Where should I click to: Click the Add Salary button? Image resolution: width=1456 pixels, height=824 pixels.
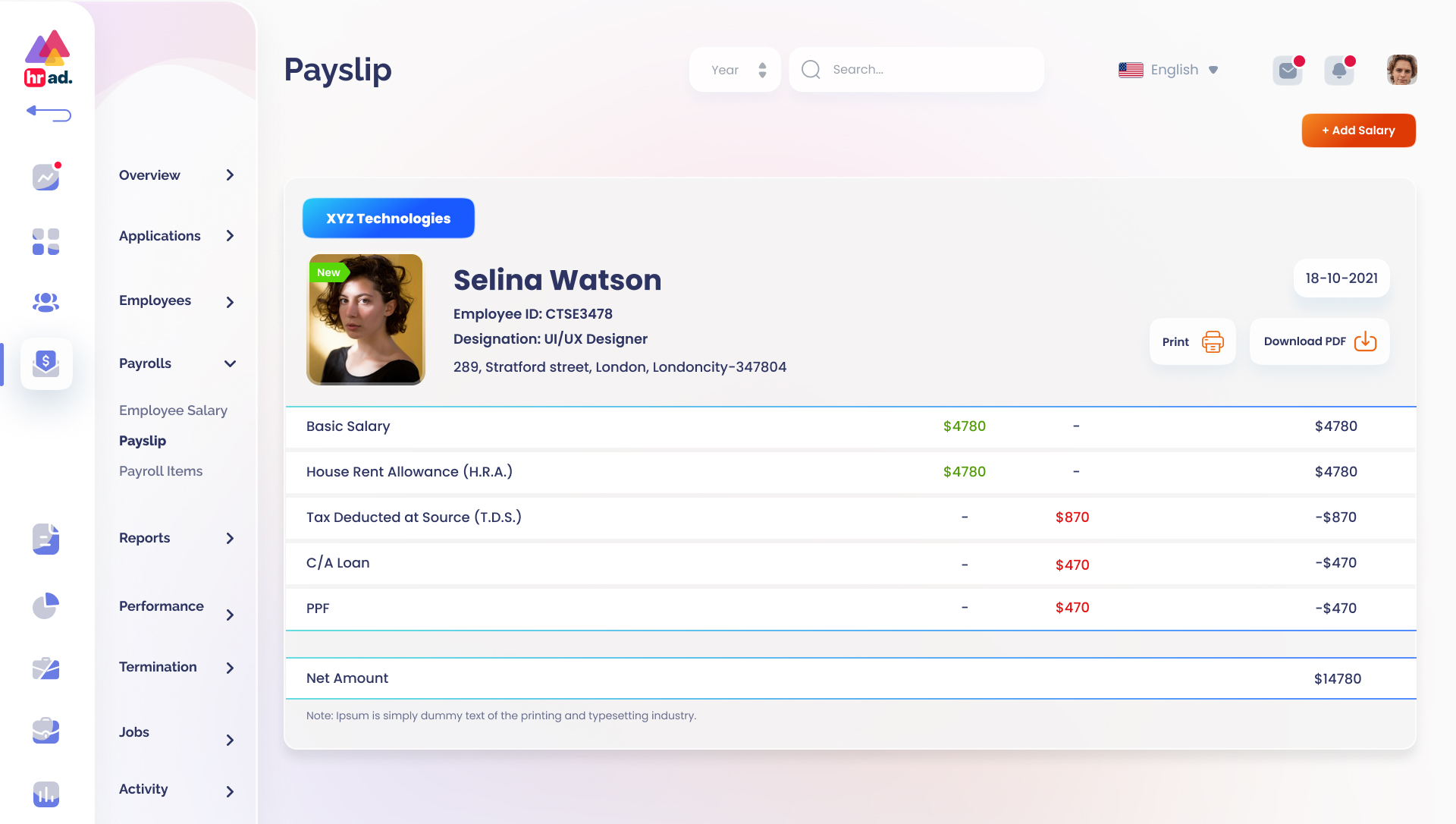(x=1358, y=131)
